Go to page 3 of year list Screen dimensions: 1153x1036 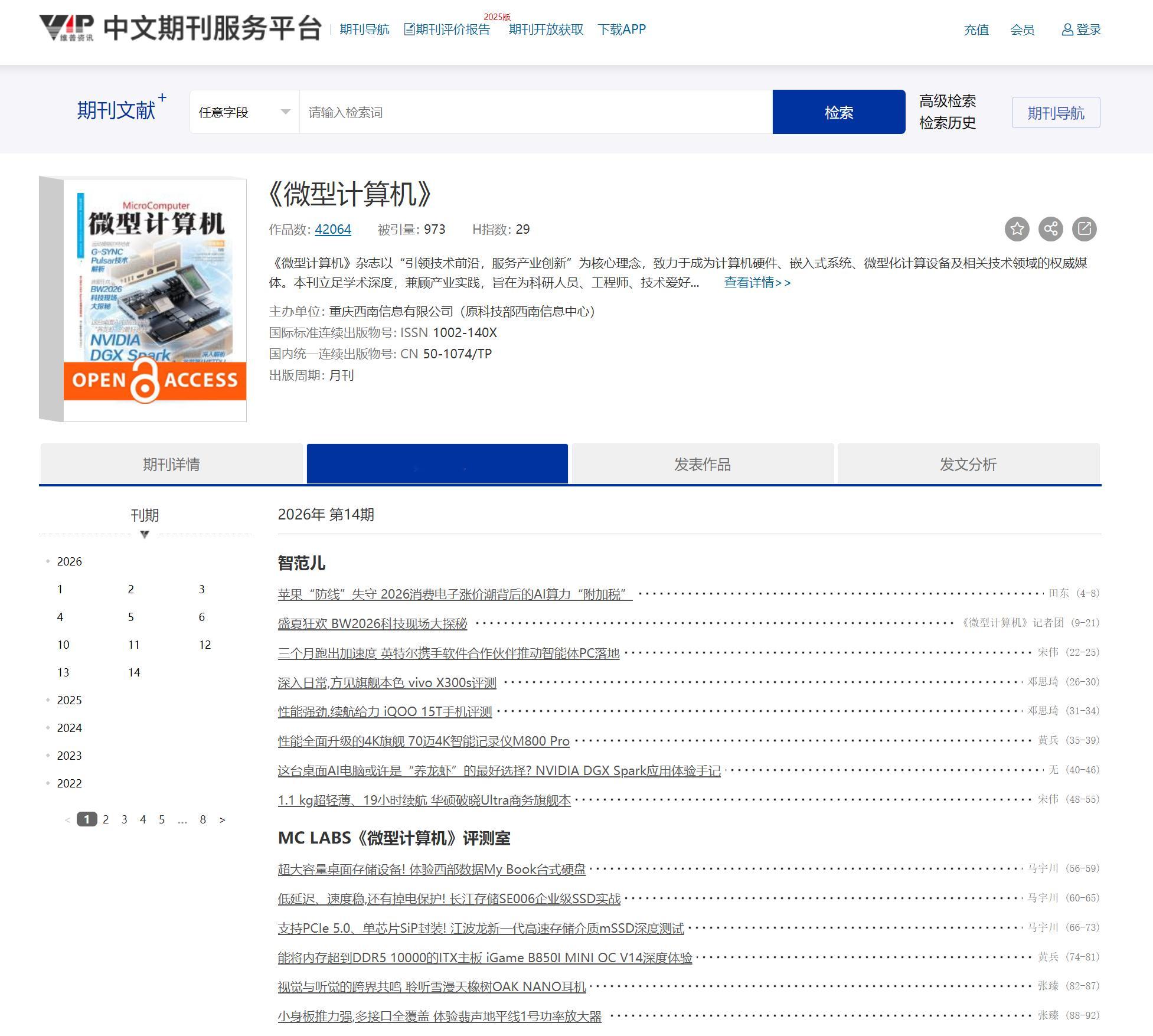[124, 819]
